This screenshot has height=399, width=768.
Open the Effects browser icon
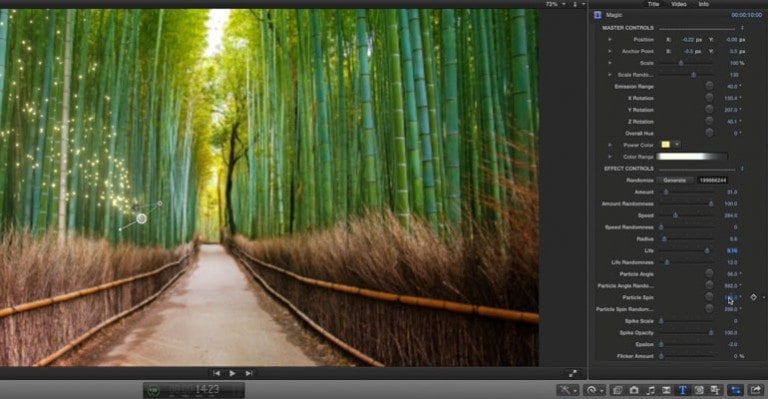click(618, 390)
